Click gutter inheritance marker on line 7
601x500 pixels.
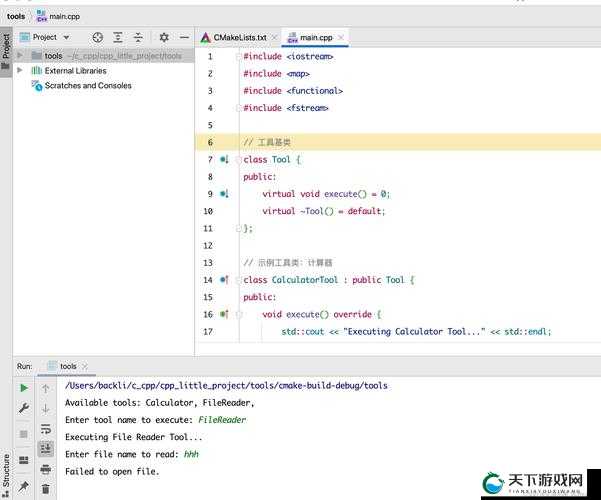225,159
